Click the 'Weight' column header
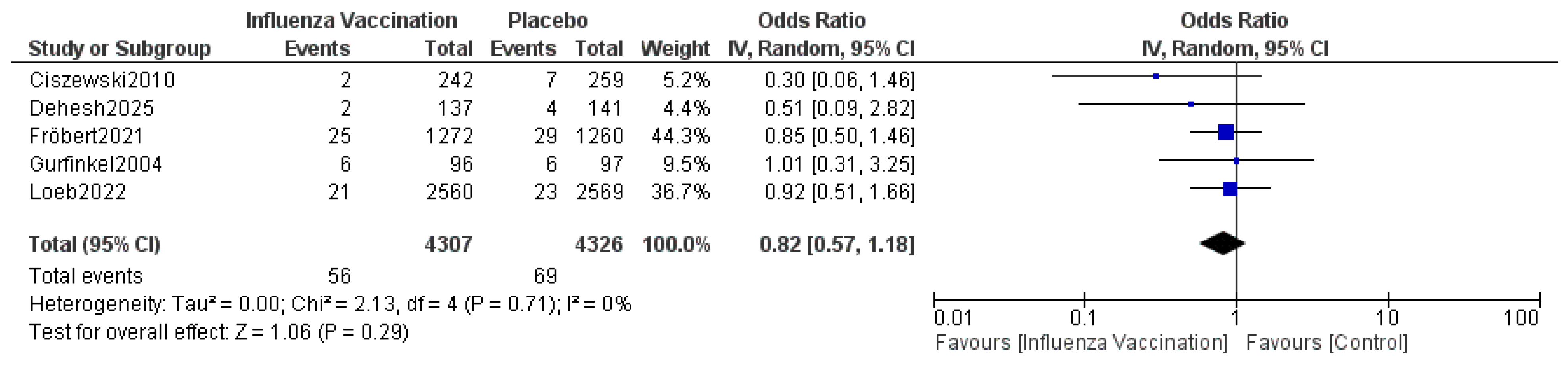Image resolution: width=1568 pixels, height=367 pixels. tap(674, 48)
